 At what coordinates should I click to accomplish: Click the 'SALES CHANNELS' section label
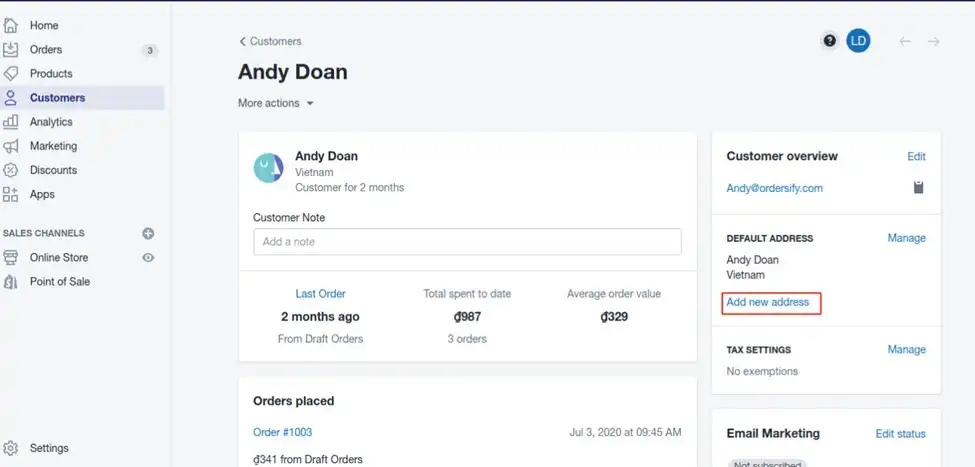pos(44,233)
